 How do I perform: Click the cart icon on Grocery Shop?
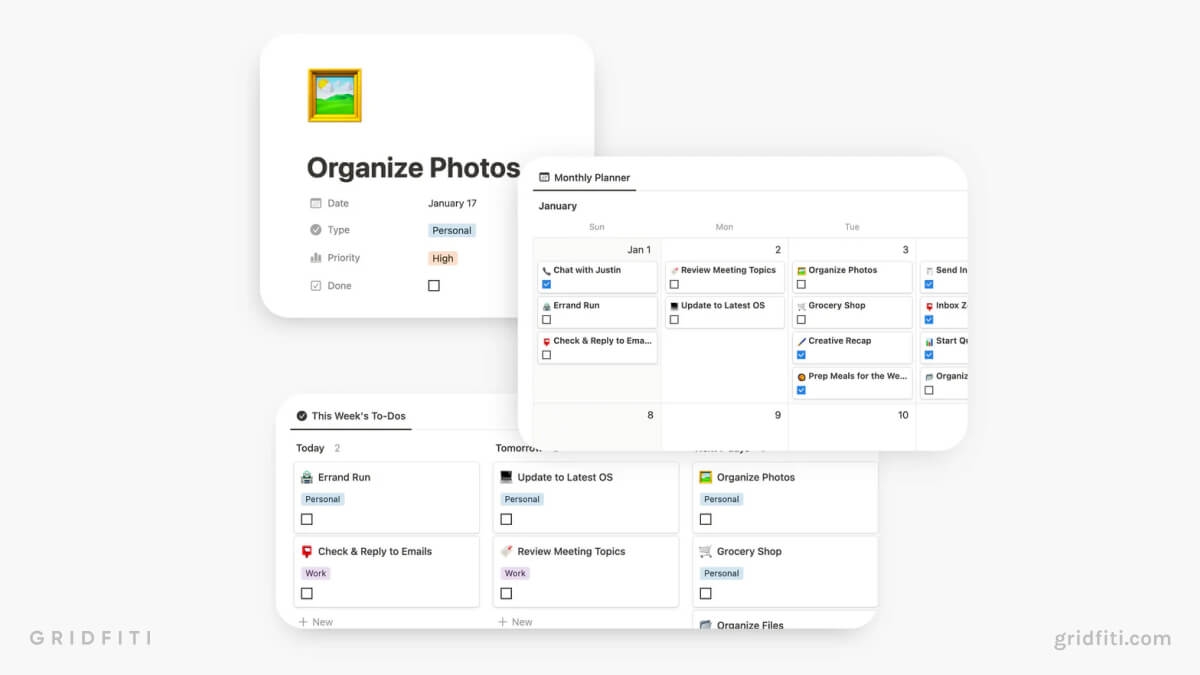point(800,306)
